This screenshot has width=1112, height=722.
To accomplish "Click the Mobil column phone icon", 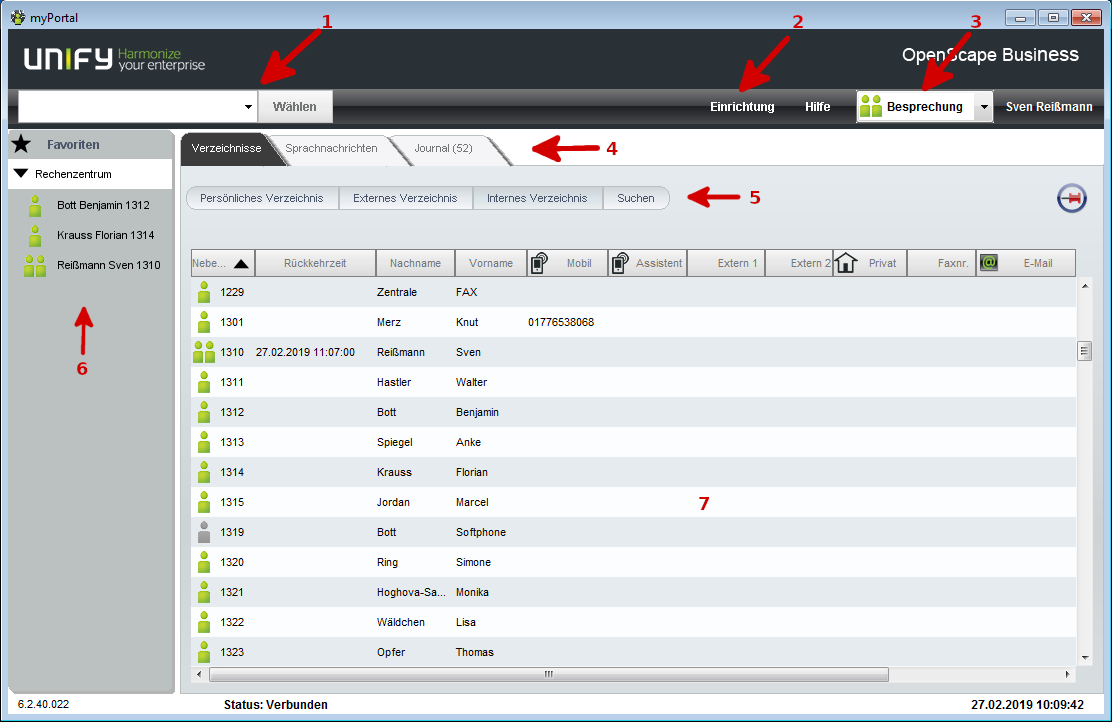I will coord(539,263).
